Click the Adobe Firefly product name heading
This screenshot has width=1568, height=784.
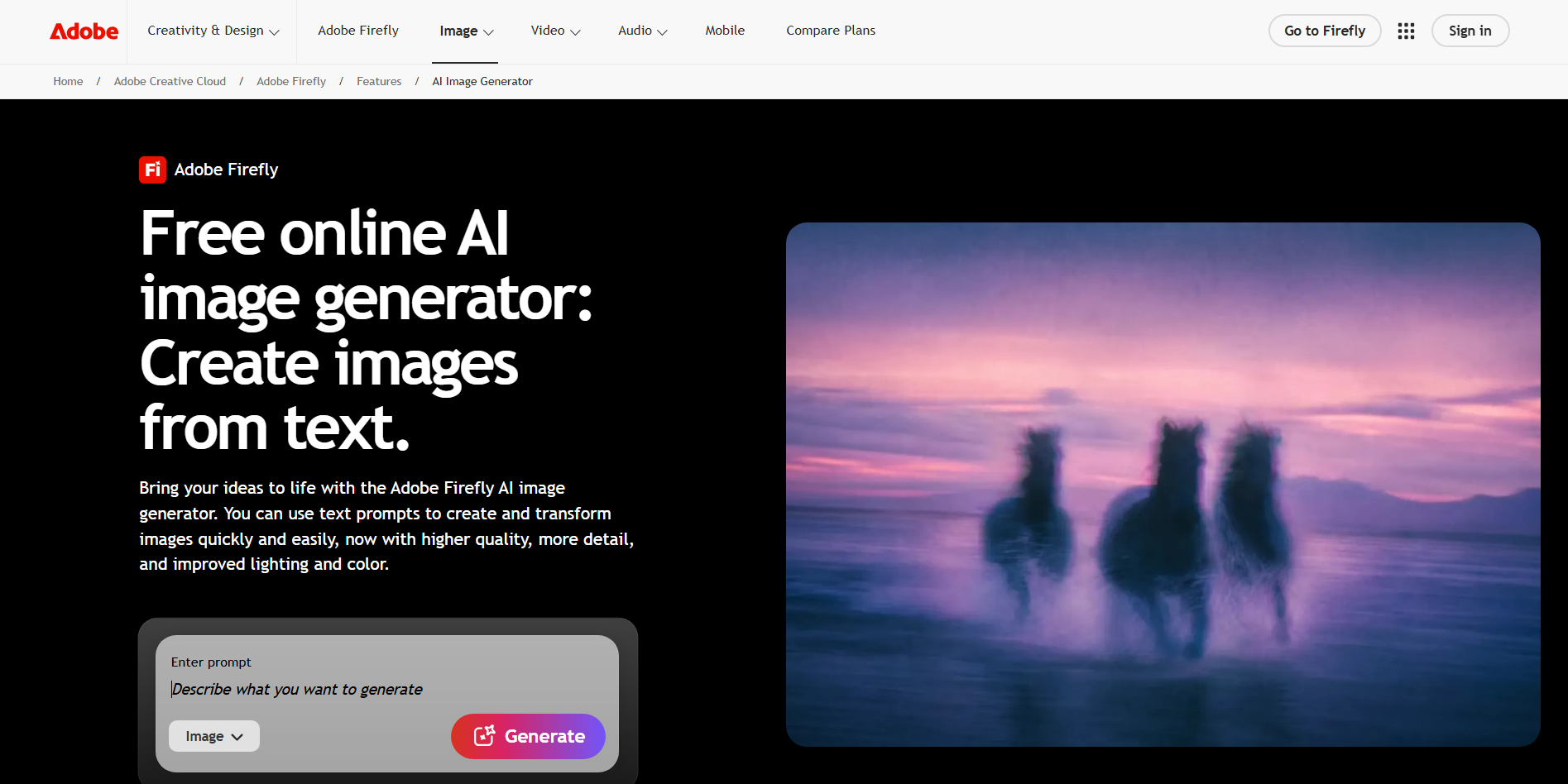pyautogui.click(x=226, y=170)
